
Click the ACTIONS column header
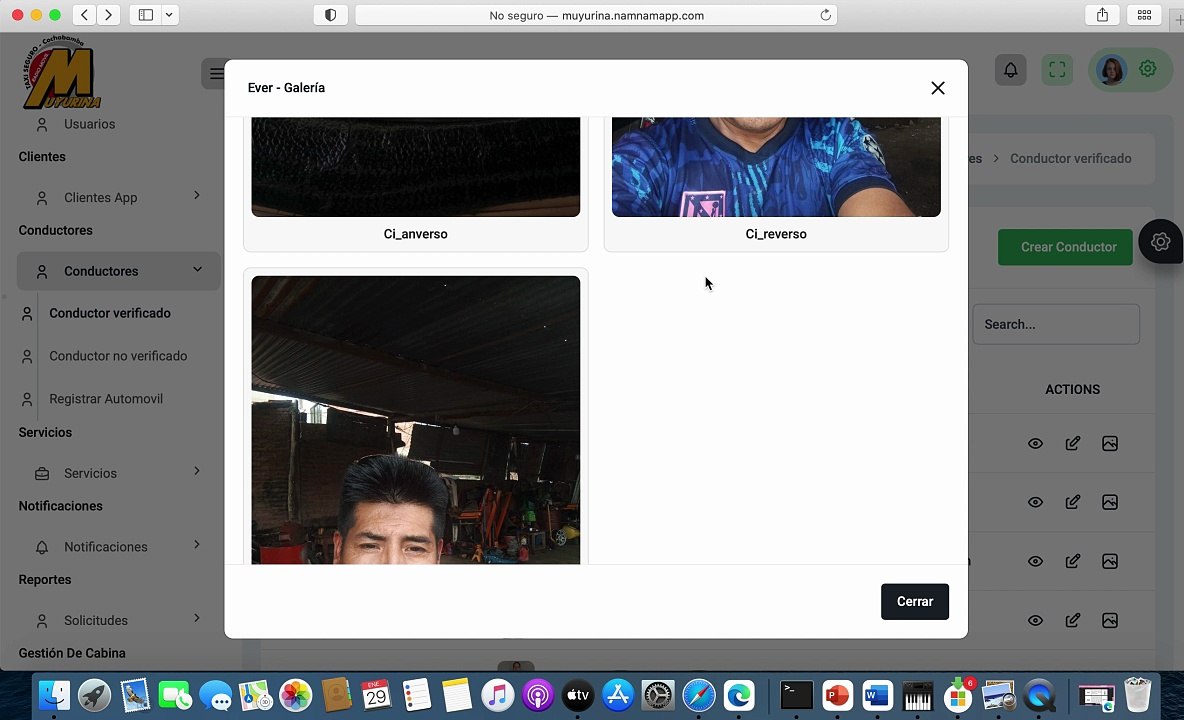pyautogui.click(x=1072, y=389)
